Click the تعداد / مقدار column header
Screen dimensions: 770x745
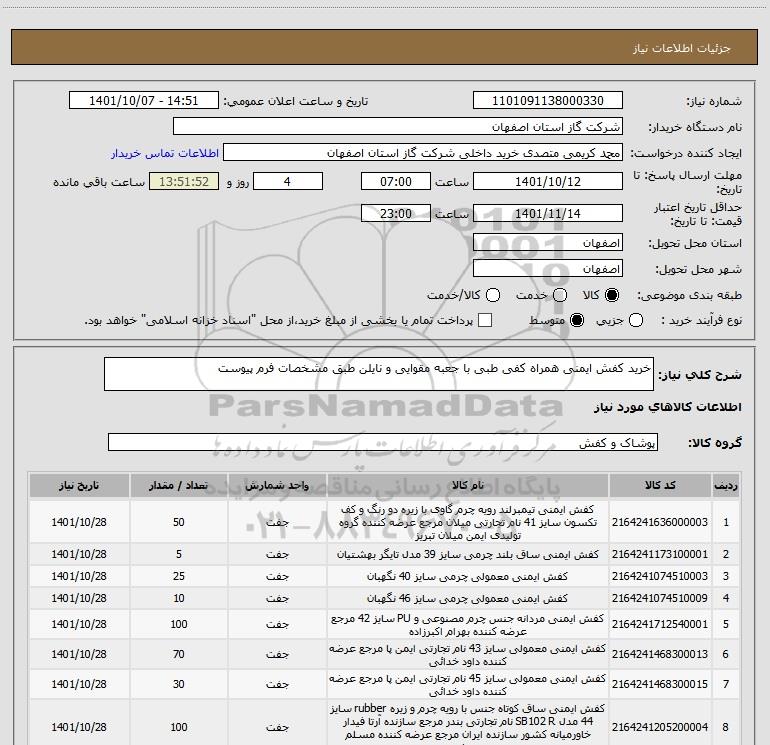click(x=179, y=485)
